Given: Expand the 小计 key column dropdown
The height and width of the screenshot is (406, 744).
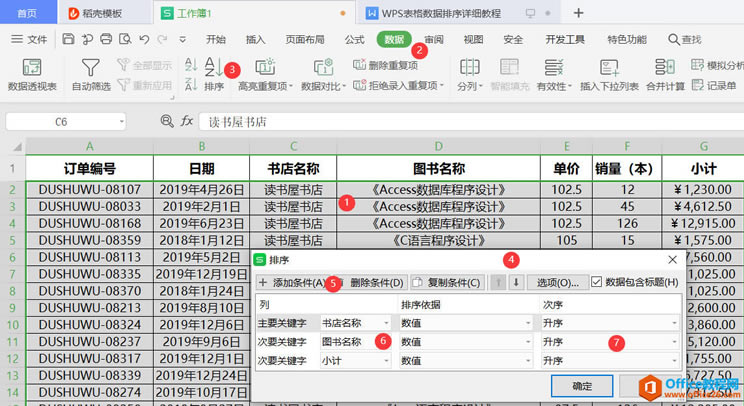Looking at the screenshot, I should 386,361.
